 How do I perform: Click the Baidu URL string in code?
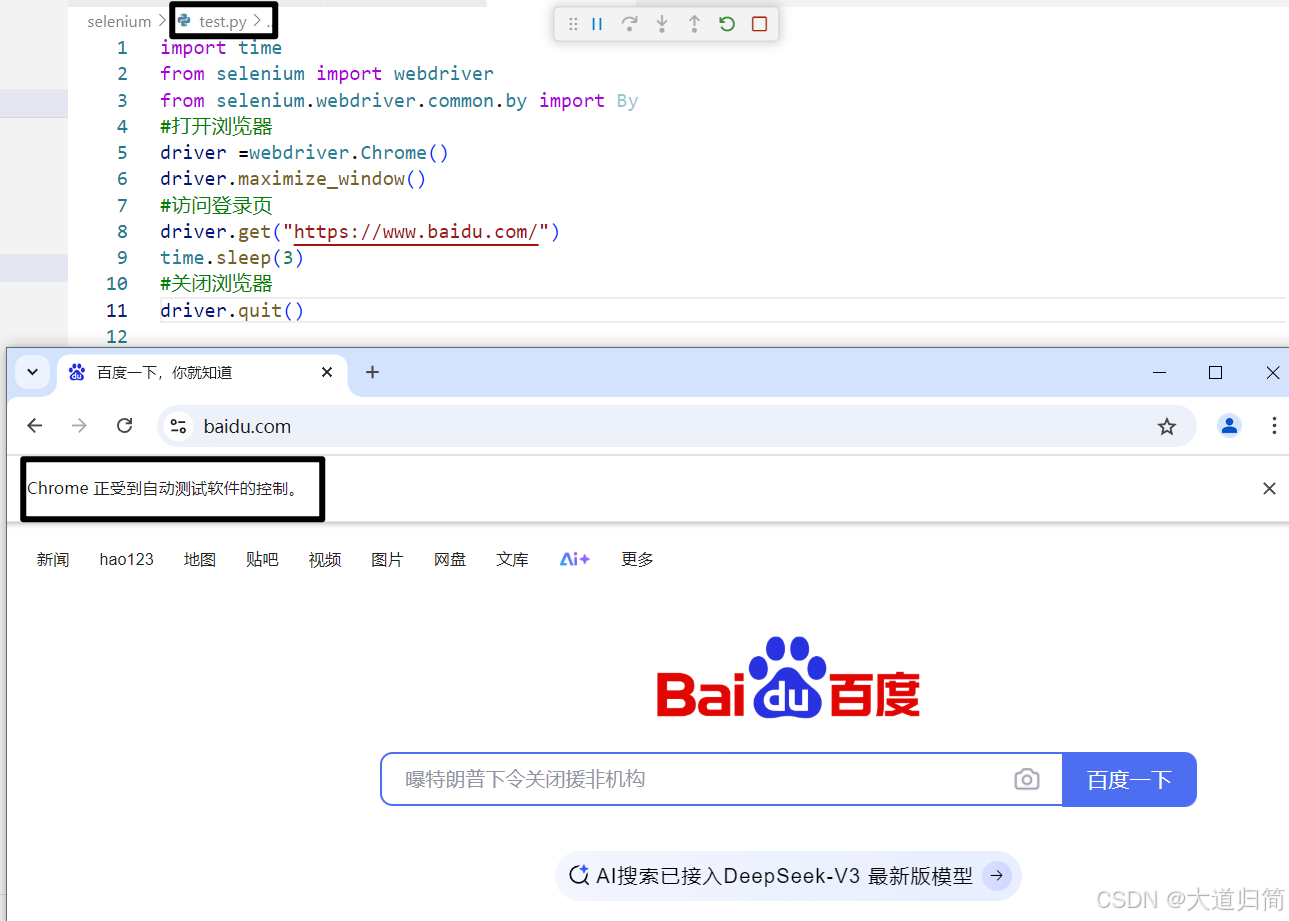pyautogui.click(x=416, y=232)
